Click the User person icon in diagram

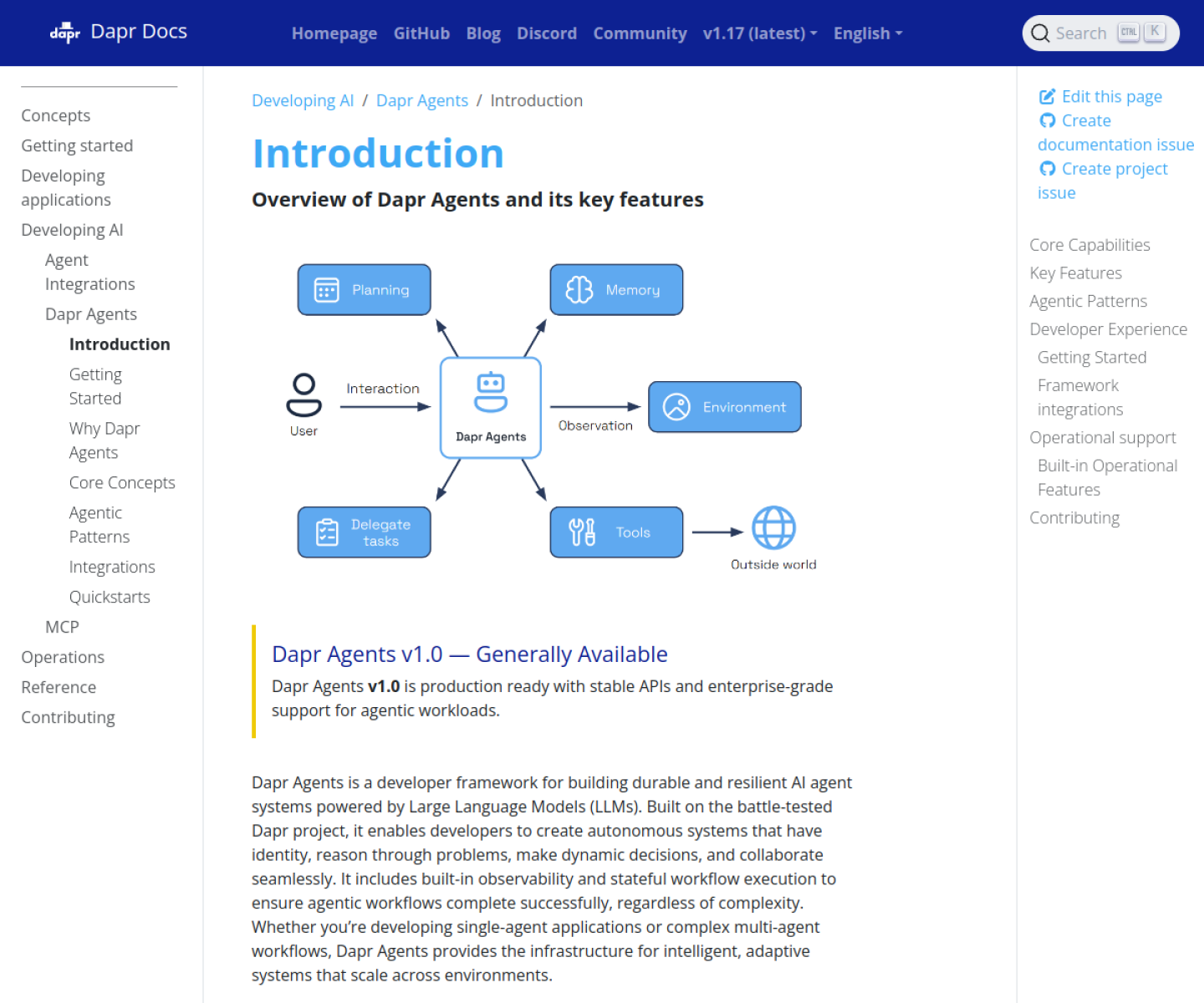pyautogui.click(x=304, y=395)
